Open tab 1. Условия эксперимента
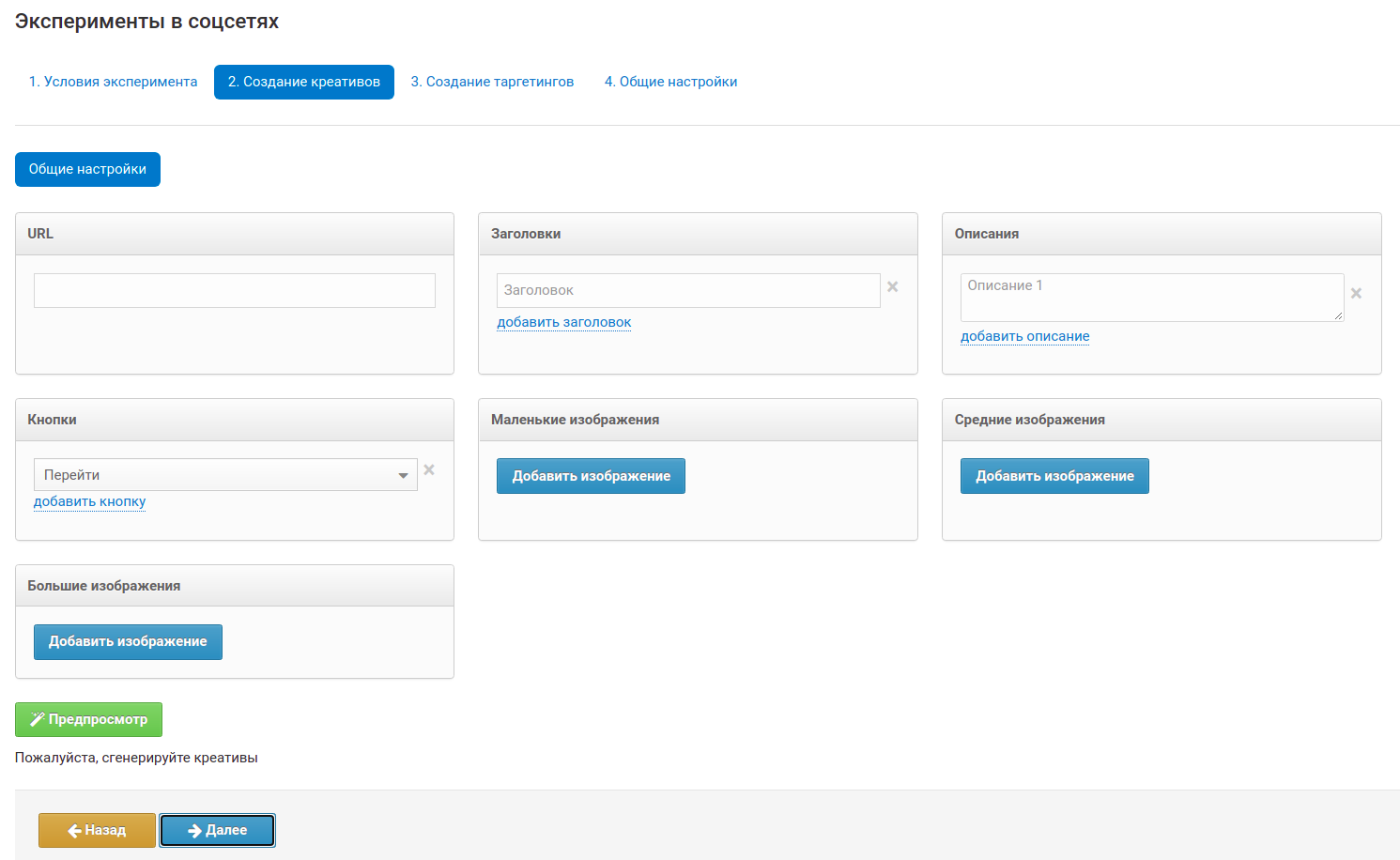The image size is (1400, 860). click(113, 82)
